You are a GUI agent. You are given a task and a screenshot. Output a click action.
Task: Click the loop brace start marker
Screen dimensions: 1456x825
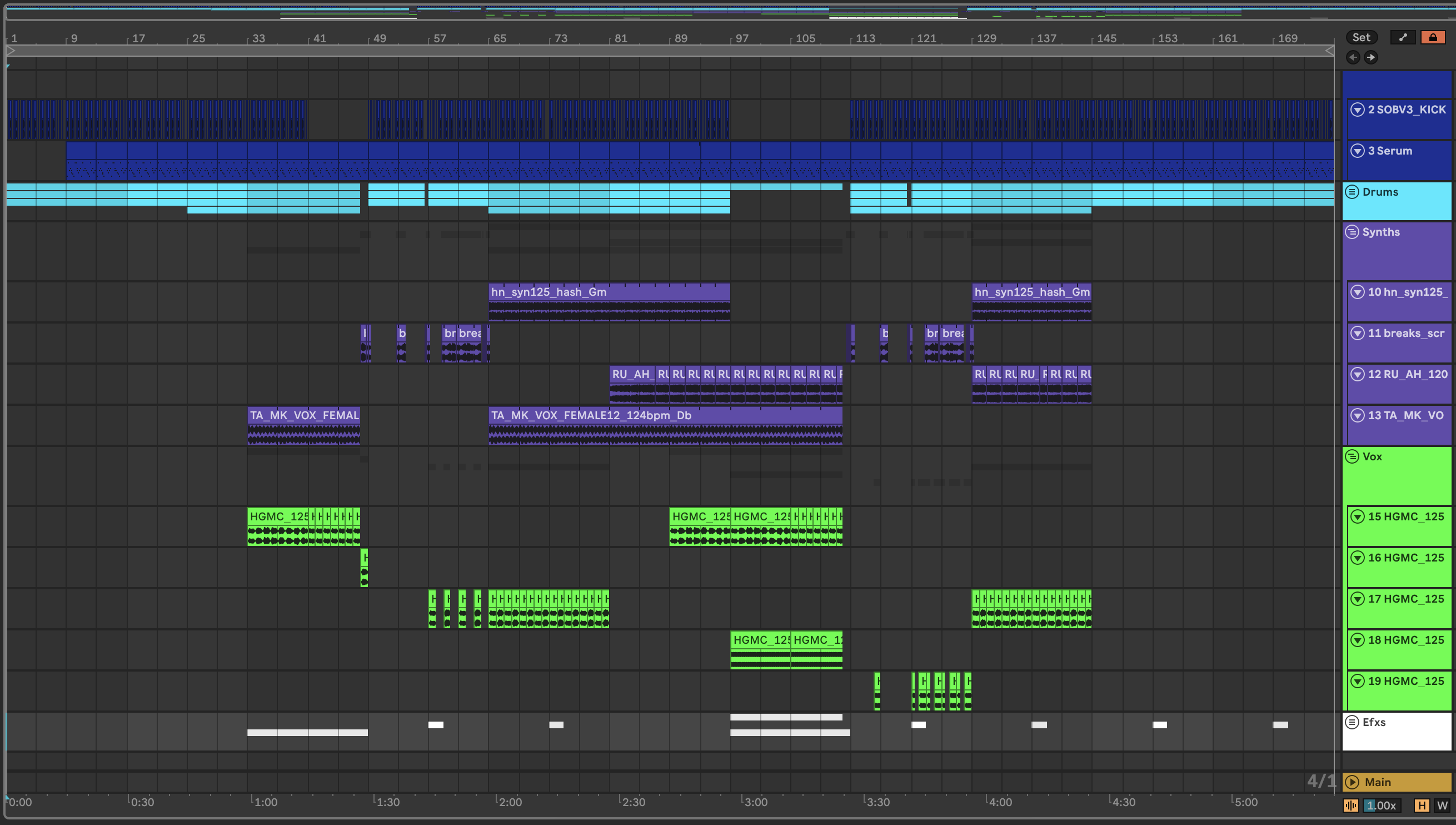[11, 51]
